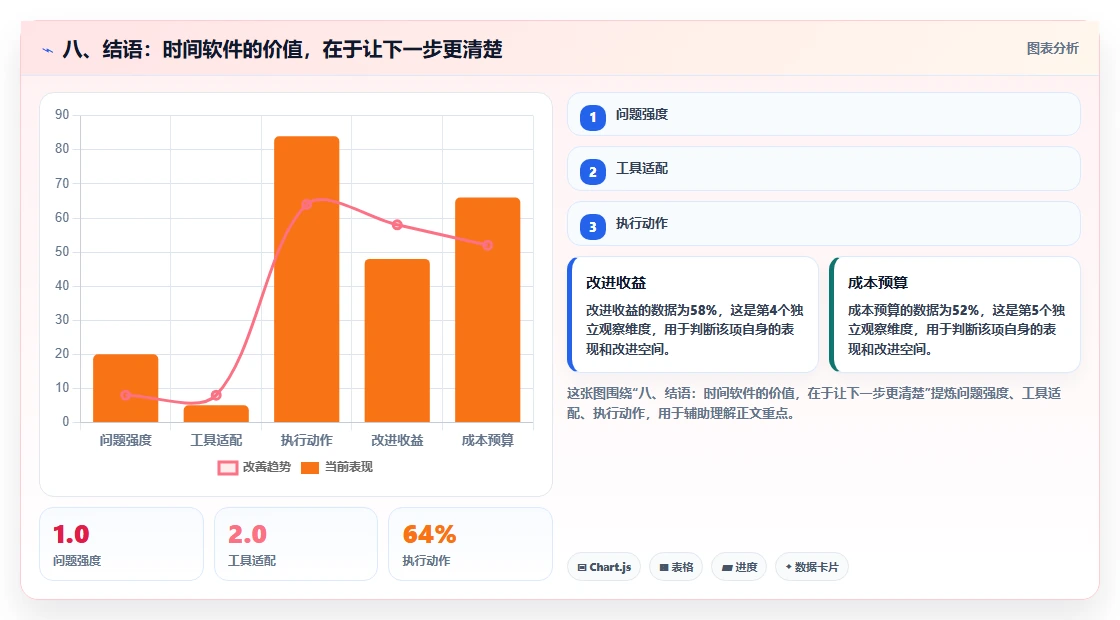This screenshot has width=1120, height=620.
Task: Click the 成本预算 info card heading
Action: (878, 283)
